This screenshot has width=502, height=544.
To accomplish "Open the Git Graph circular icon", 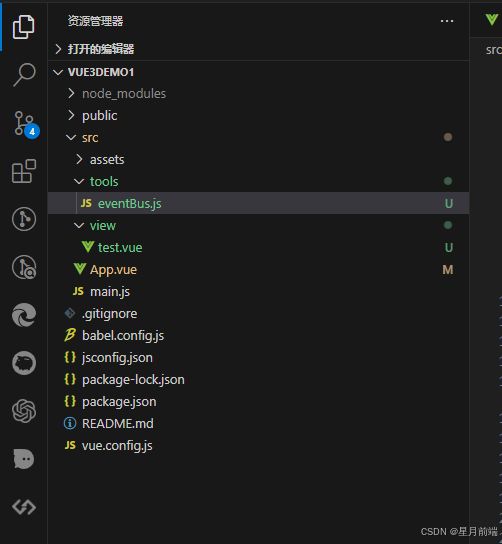I will point(24,219).
